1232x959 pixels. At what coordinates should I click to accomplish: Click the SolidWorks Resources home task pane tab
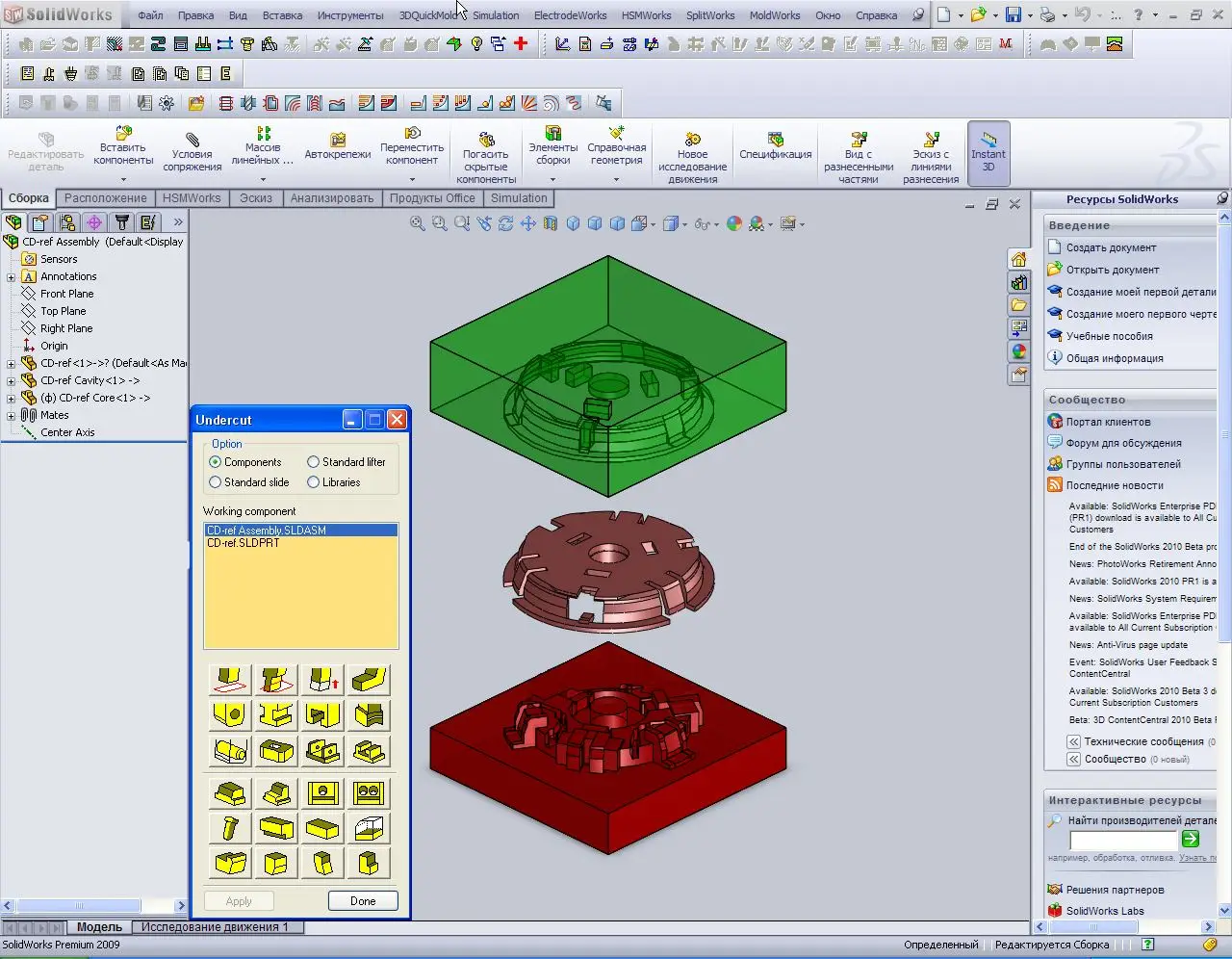coord(1018,259)
